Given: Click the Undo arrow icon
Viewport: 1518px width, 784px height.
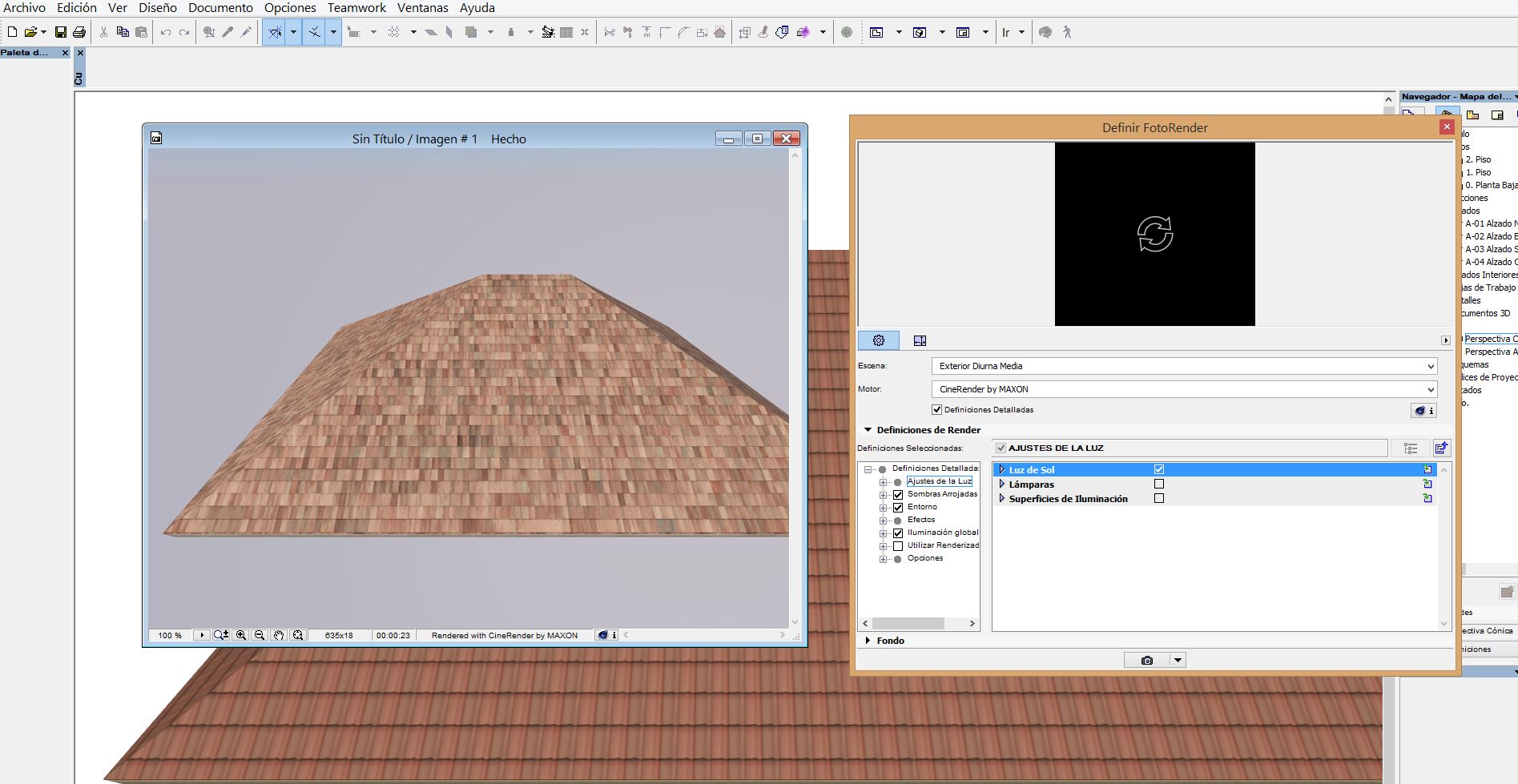Looking at the screenshot, I should 165,32.
